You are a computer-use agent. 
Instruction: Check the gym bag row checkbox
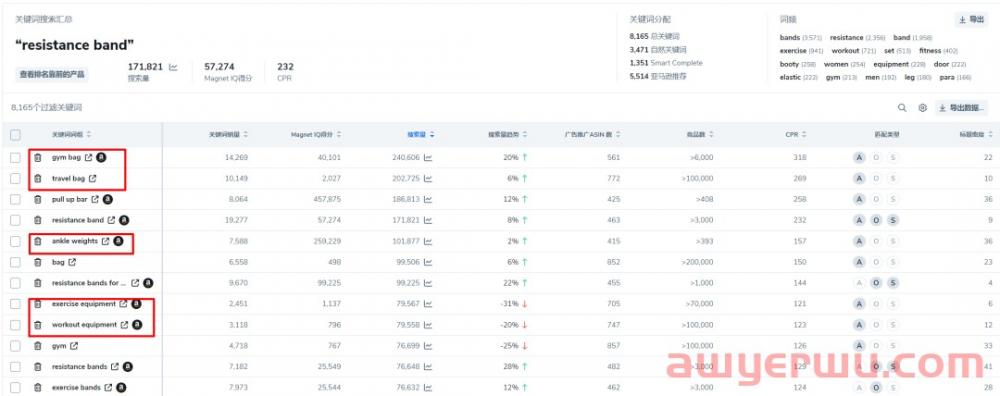pyautogui.click(x=15, y=158)
